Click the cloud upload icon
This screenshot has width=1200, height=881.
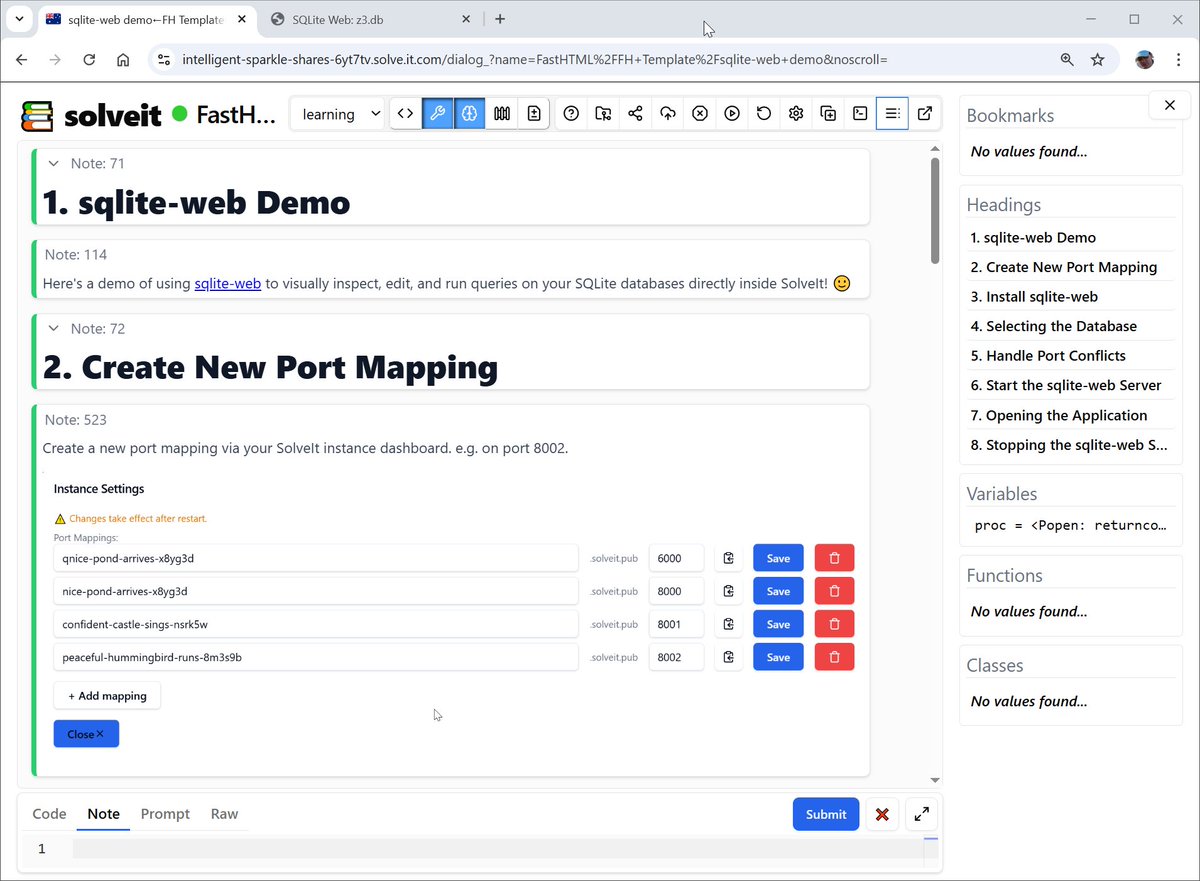pos(668,114)
